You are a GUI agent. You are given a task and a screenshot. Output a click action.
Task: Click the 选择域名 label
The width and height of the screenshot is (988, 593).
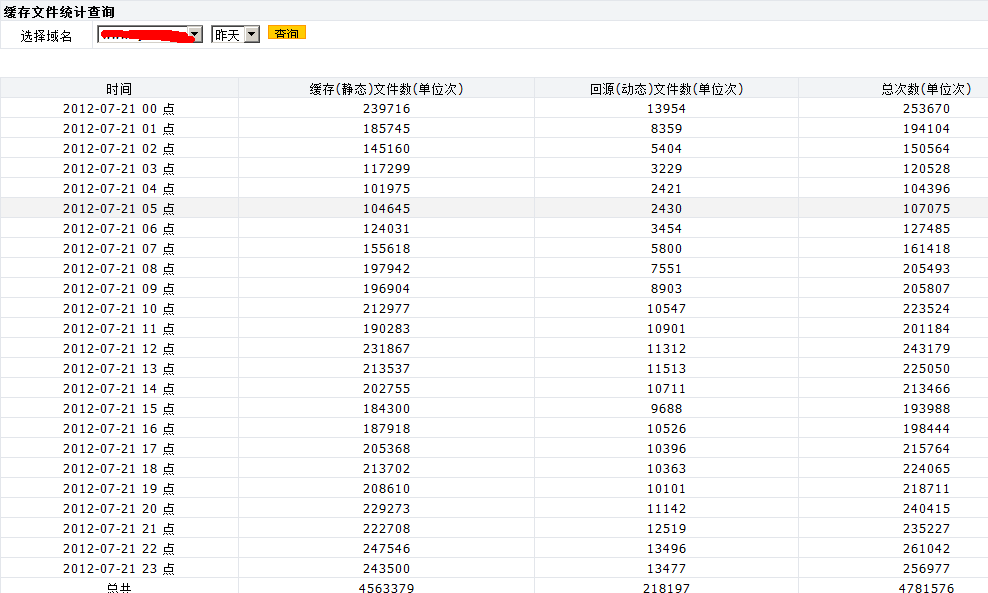click(47, 35)
